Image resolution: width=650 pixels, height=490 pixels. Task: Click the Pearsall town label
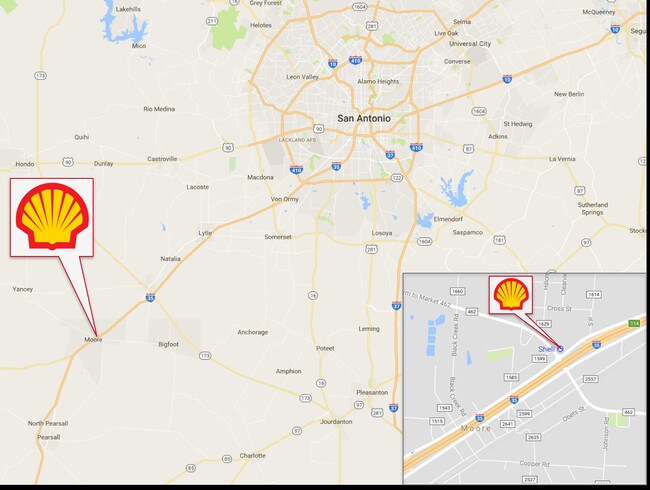49,437
